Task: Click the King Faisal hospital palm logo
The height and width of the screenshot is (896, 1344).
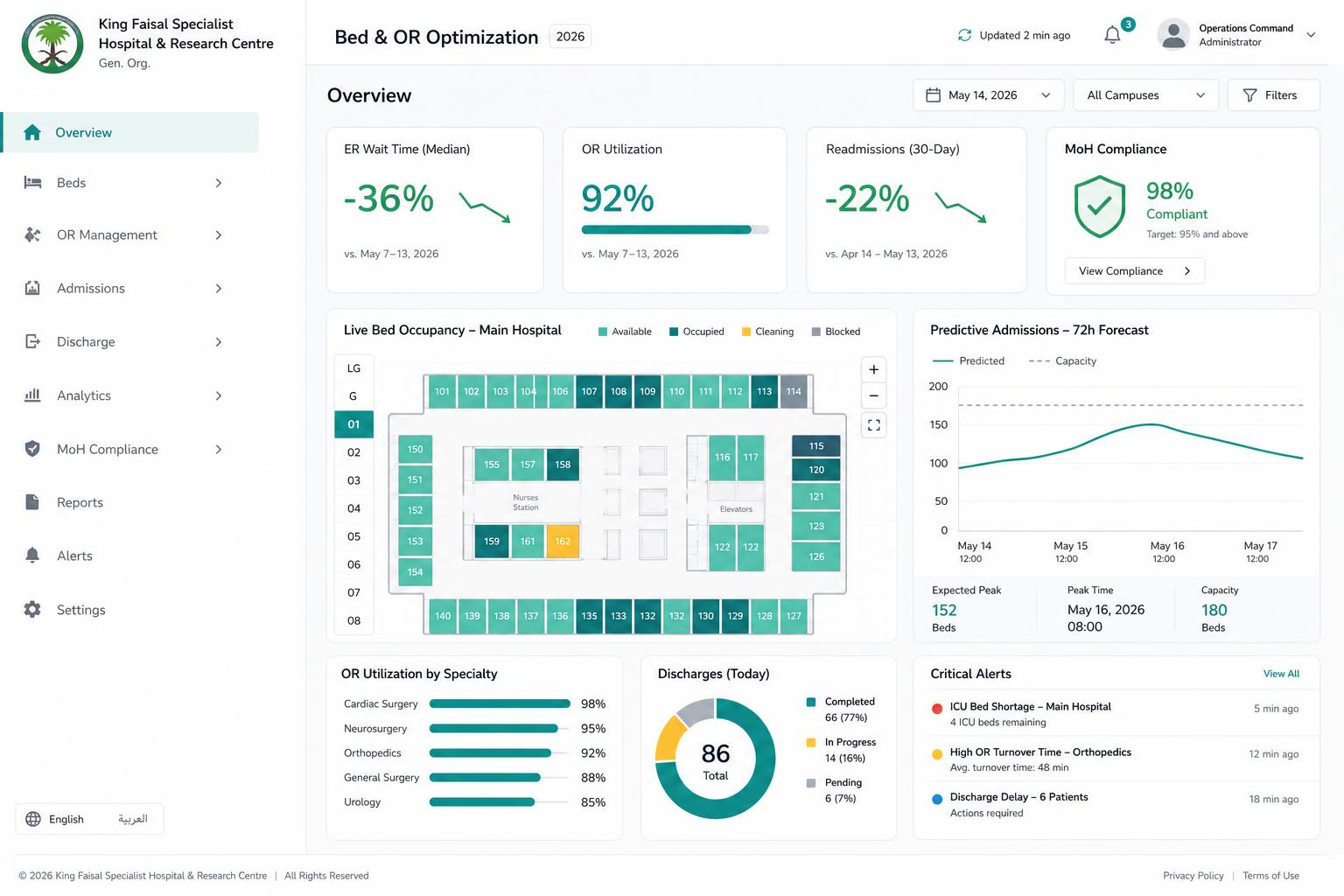Action: click(x=52, y=44)
